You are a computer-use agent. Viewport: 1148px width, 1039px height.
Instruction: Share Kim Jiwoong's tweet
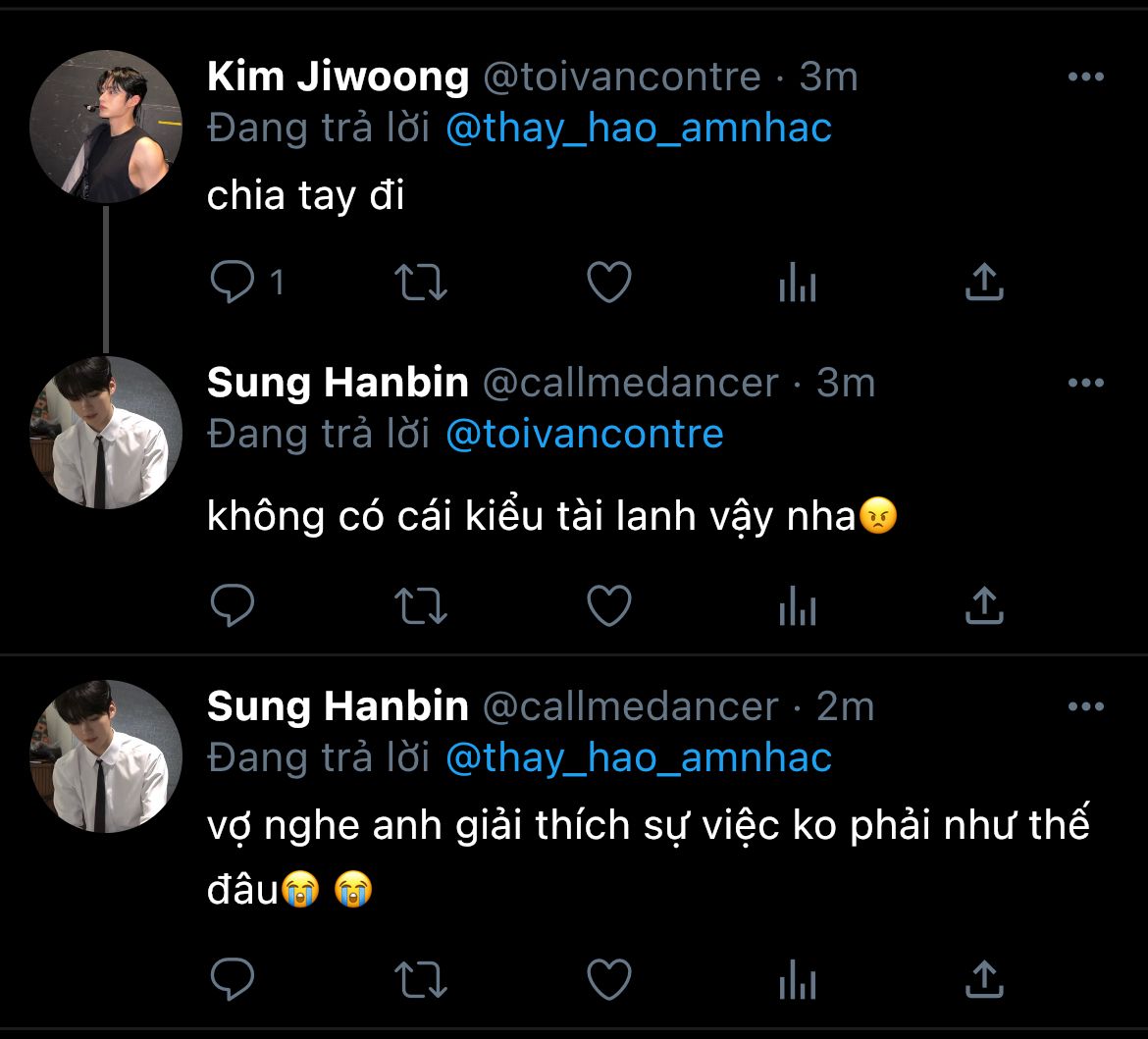click(x=984, y=283)
